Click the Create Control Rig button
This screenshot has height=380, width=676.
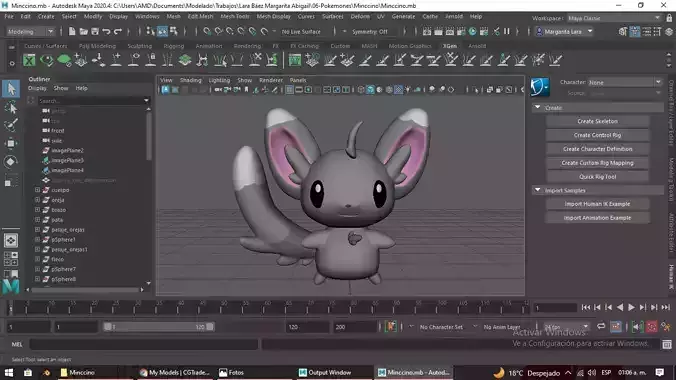coord(597,135)
